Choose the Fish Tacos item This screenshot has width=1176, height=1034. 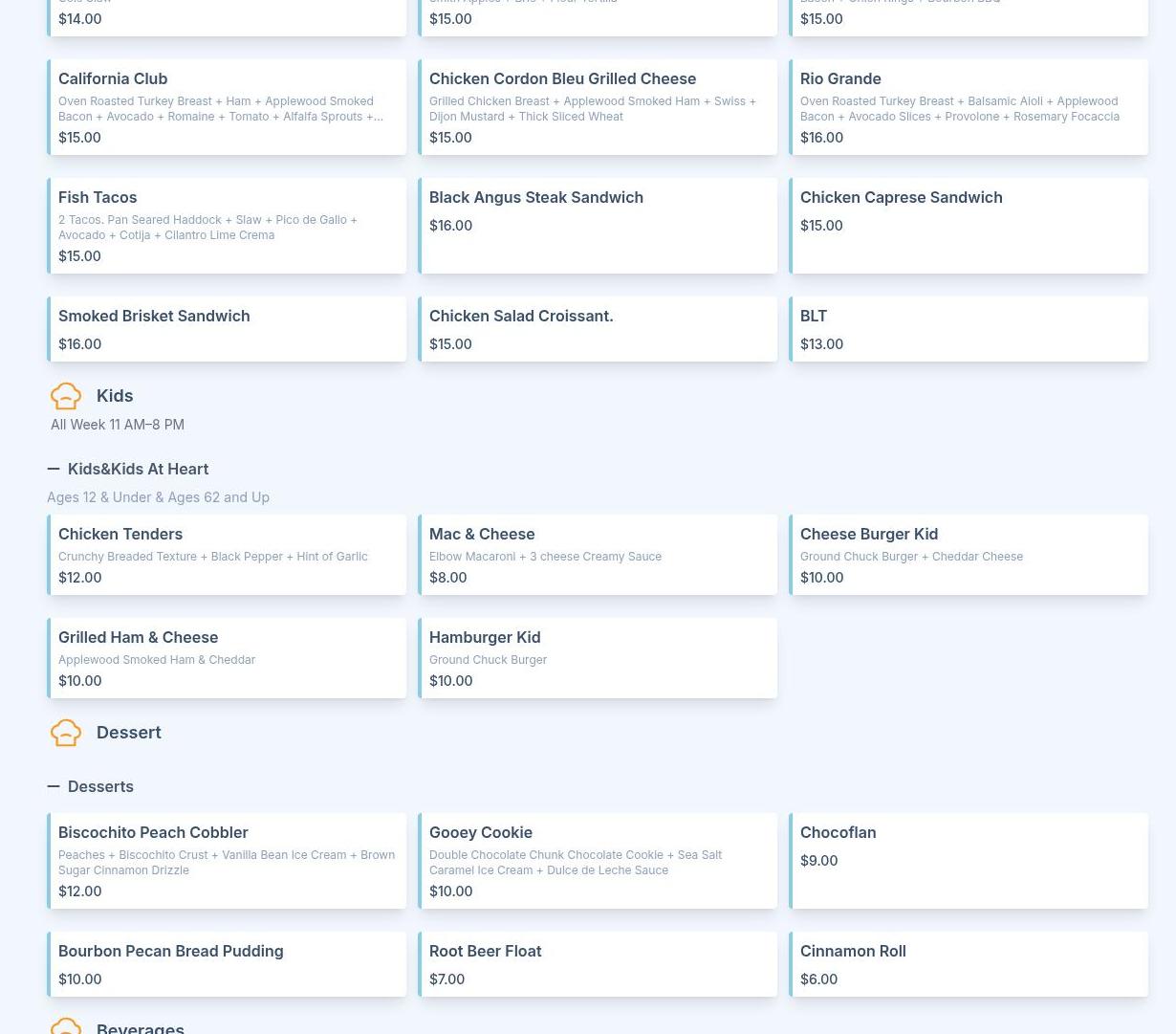click(227, 226)
